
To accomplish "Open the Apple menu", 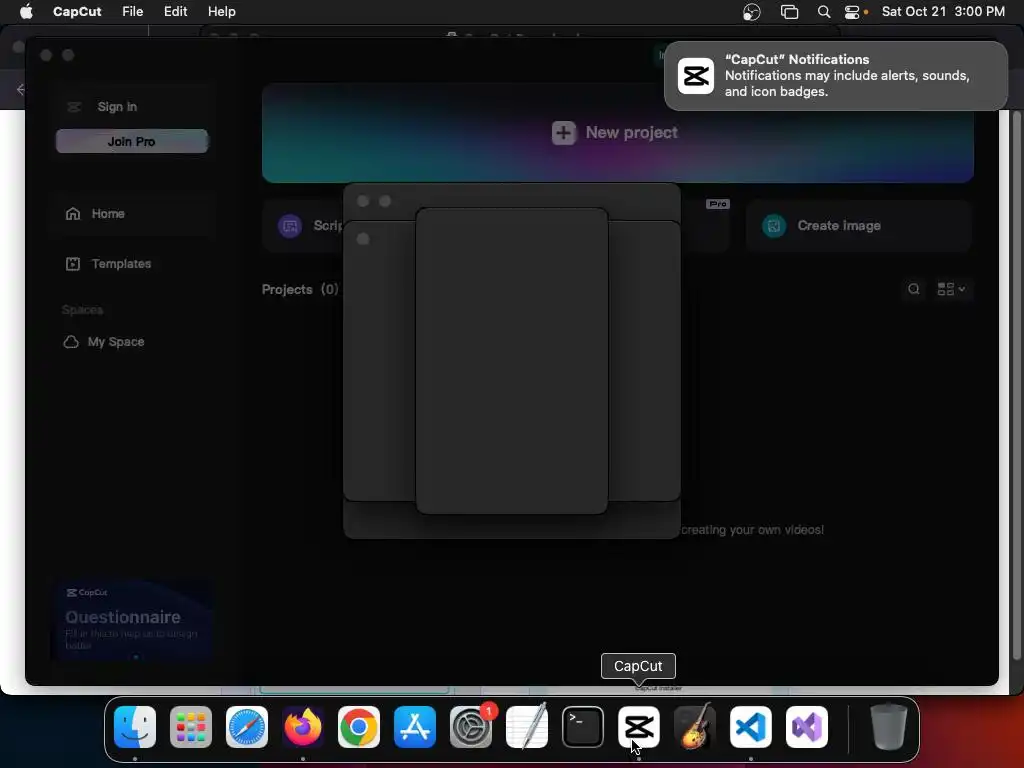I will [x=26, y=12].
